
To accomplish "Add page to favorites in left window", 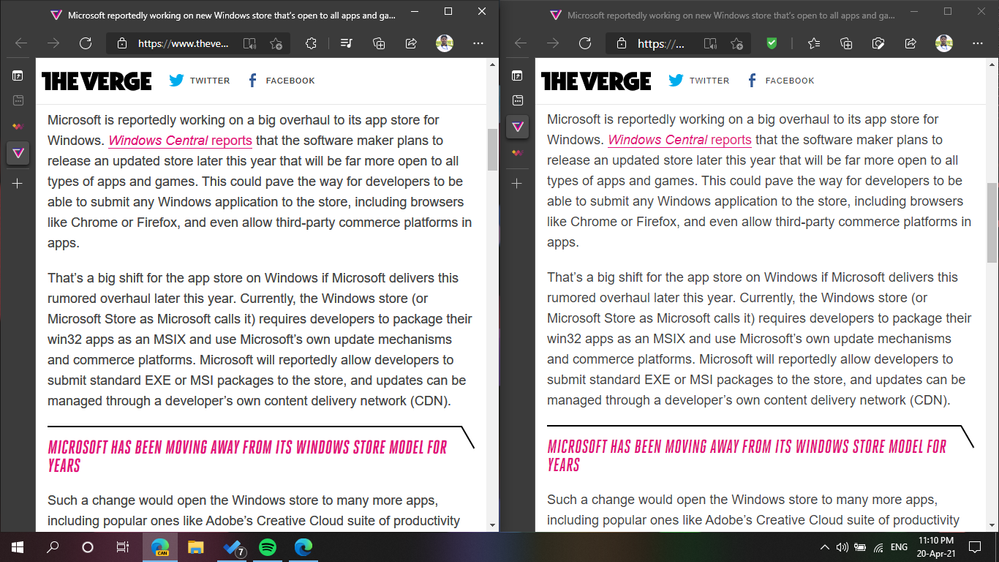I will [276, 43].
